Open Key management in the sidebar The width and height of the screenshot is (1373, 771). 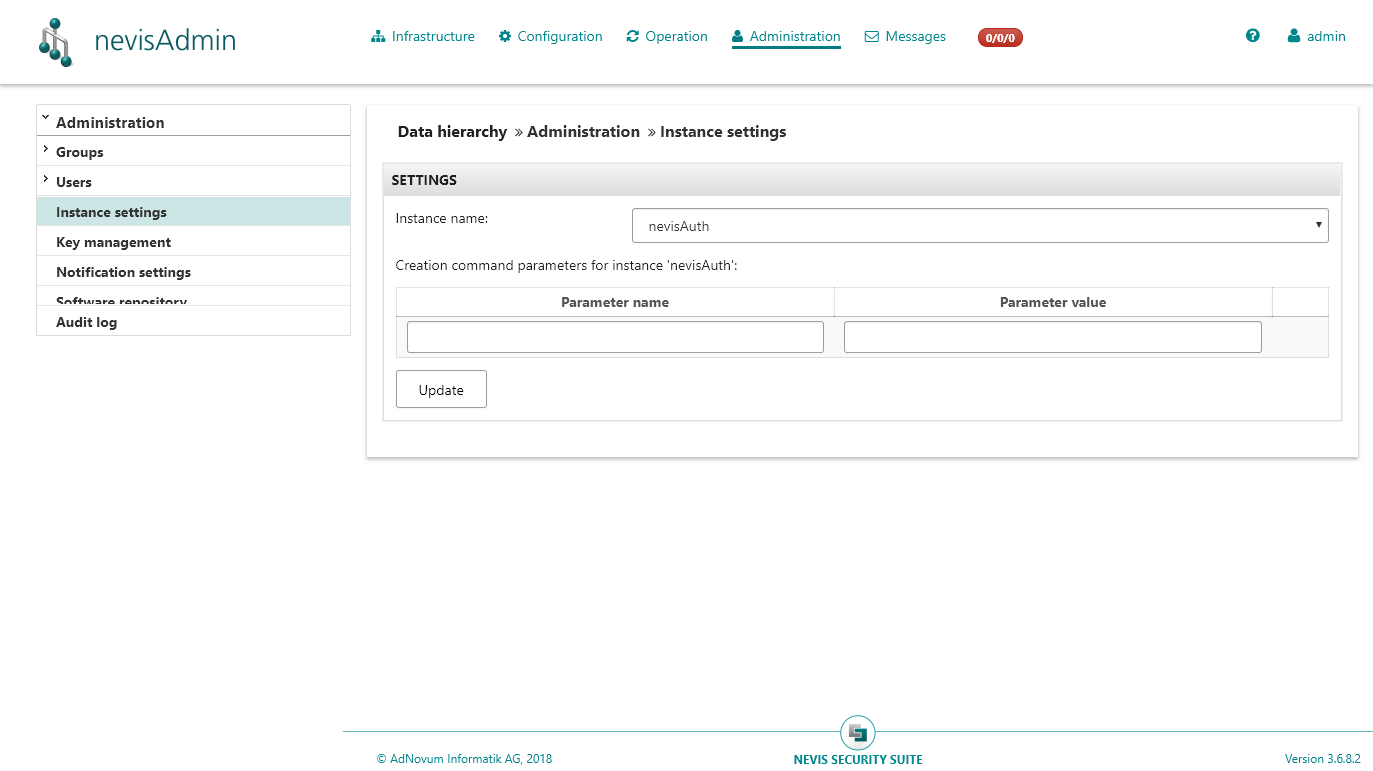click(194, 242)
